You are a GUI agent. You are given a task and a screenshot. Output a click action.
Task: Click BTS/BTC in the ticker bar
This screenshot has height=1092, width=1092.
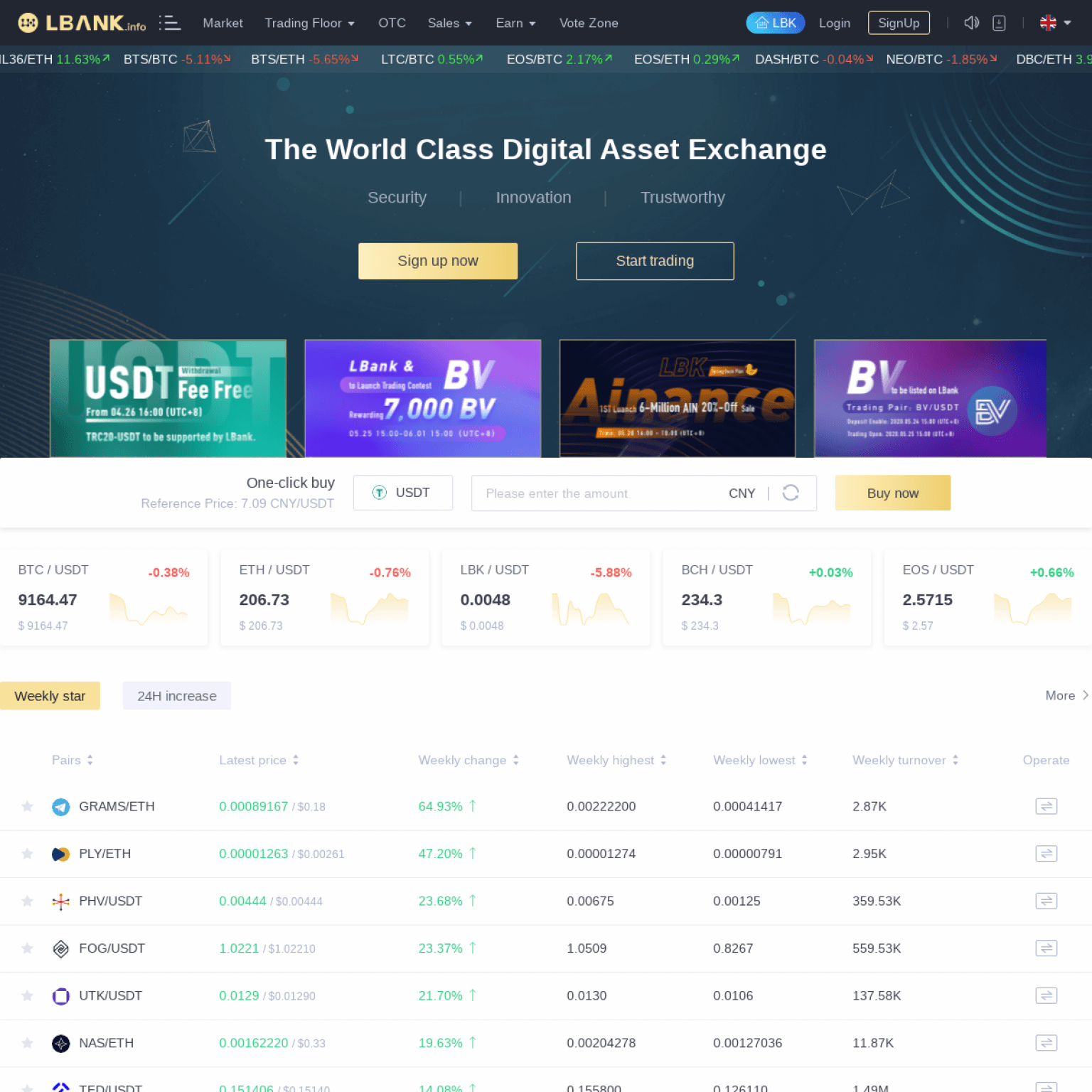177,59
